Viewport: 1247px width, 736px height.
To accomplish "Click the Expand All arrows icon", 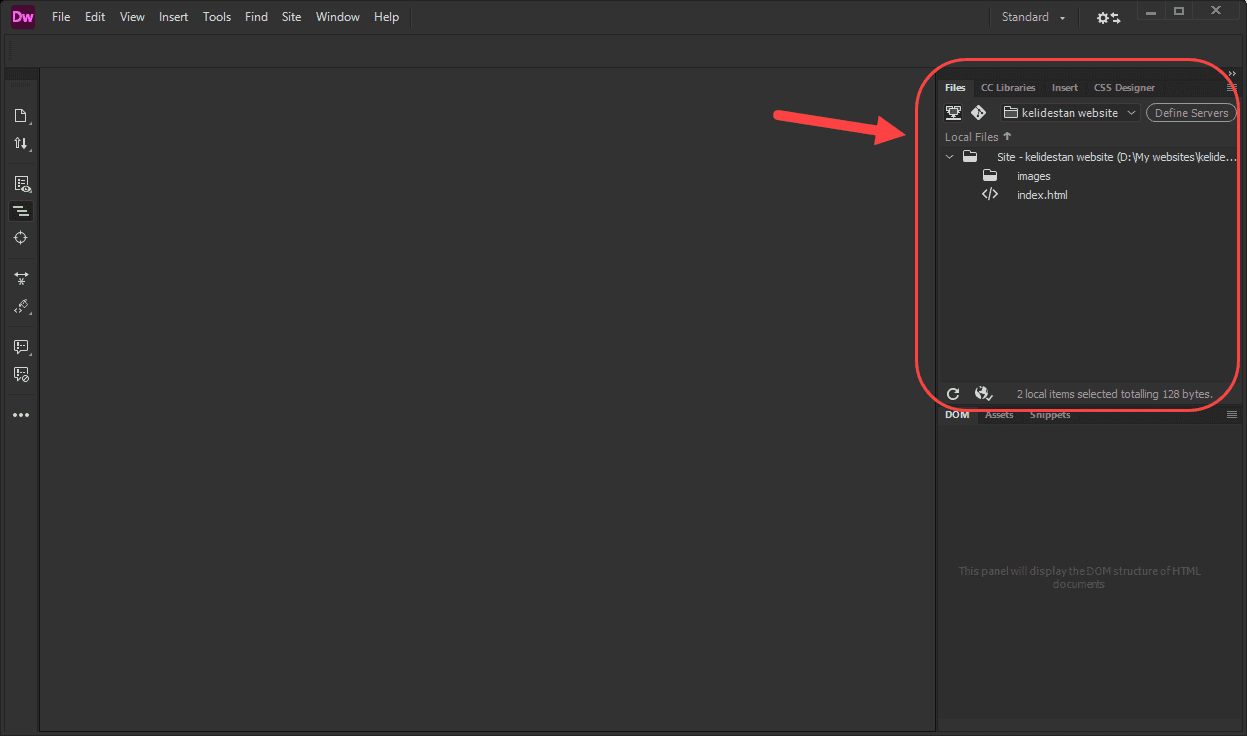I will [x=21, y=278].
